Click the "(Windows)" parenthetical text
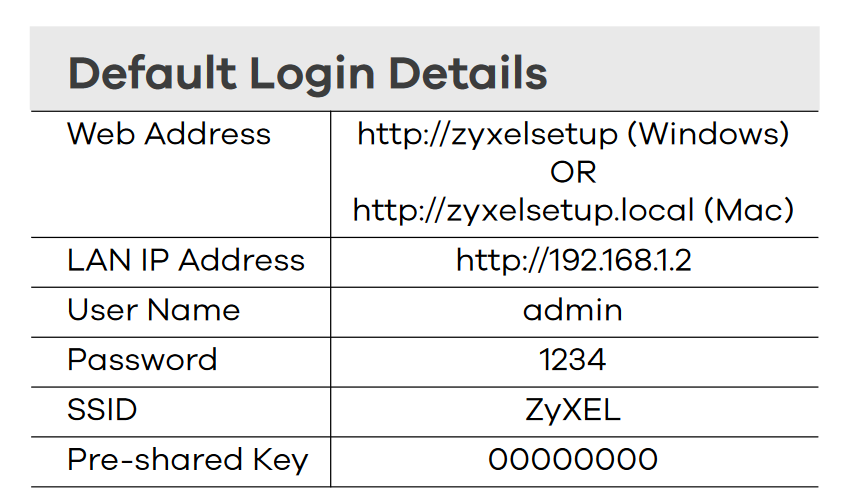 click(708, 134)
